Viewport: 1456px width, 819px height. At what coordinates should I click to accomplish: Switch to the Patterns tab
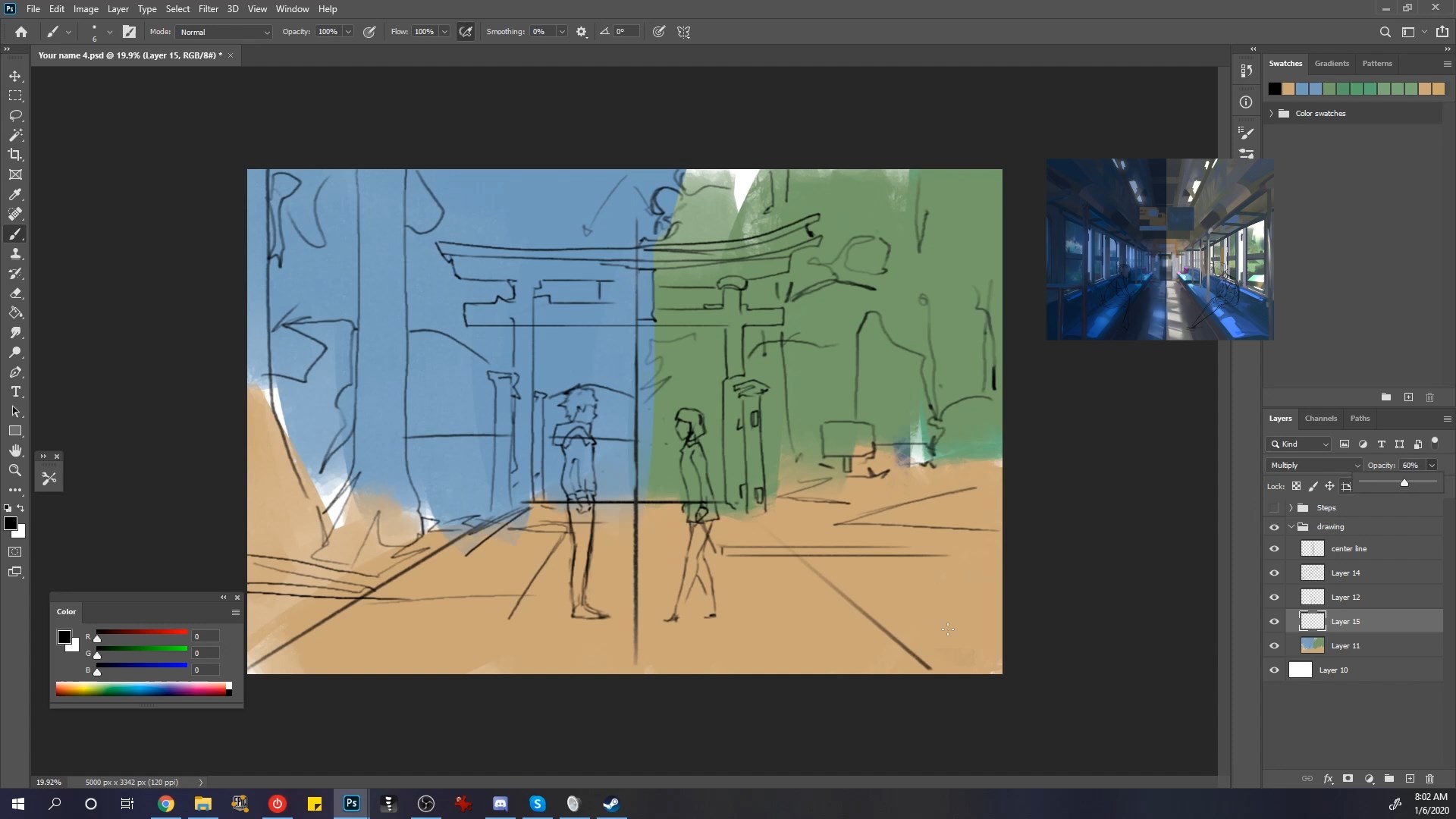(x=1377, y=63)
